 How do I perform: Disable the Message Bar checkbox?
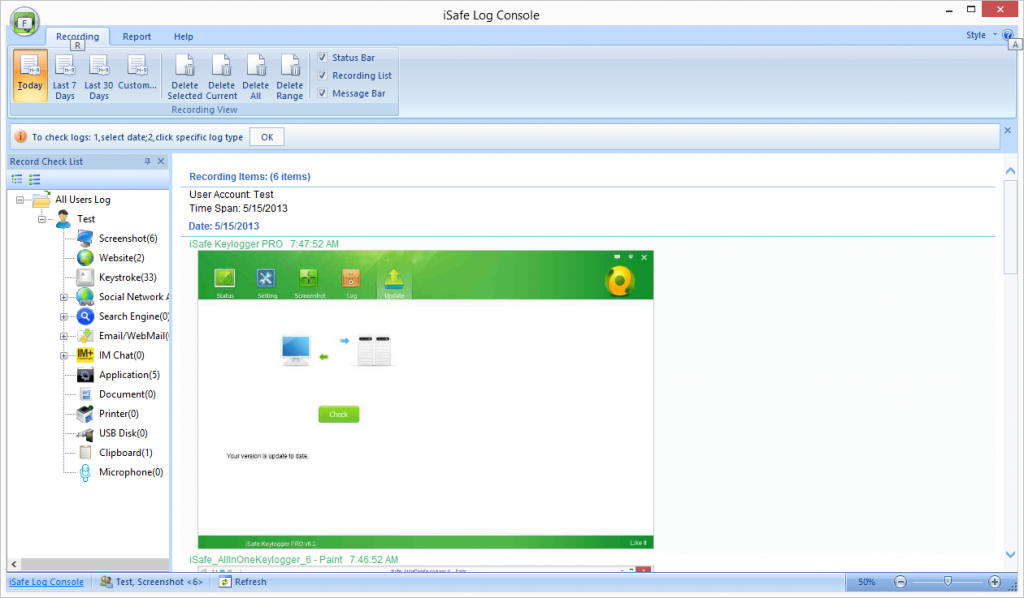pos(322,94)
